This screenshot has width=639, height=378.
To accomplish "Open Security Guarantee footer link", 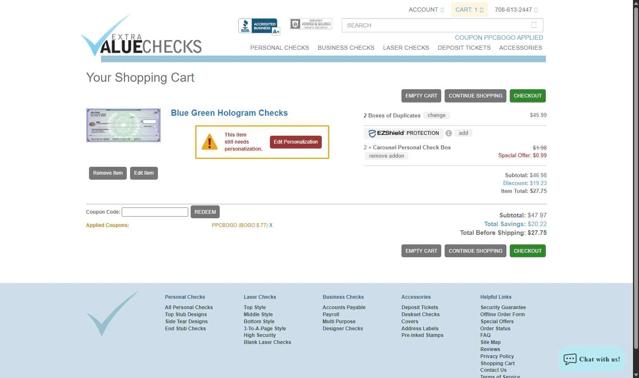I will coord(503,308).
